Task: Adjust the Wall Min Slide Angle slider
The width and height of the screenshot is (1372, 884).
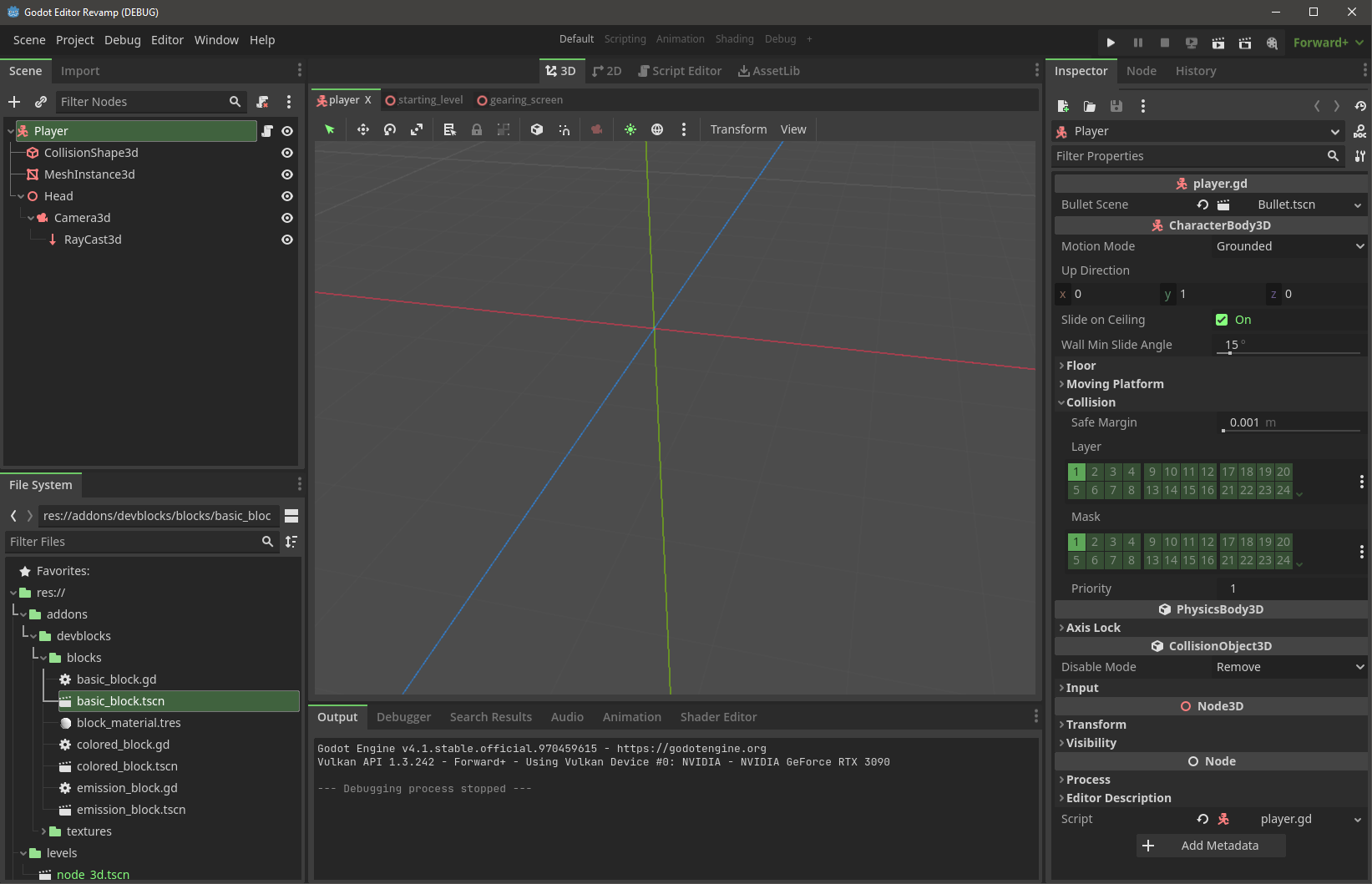Action: point(1228,352)
